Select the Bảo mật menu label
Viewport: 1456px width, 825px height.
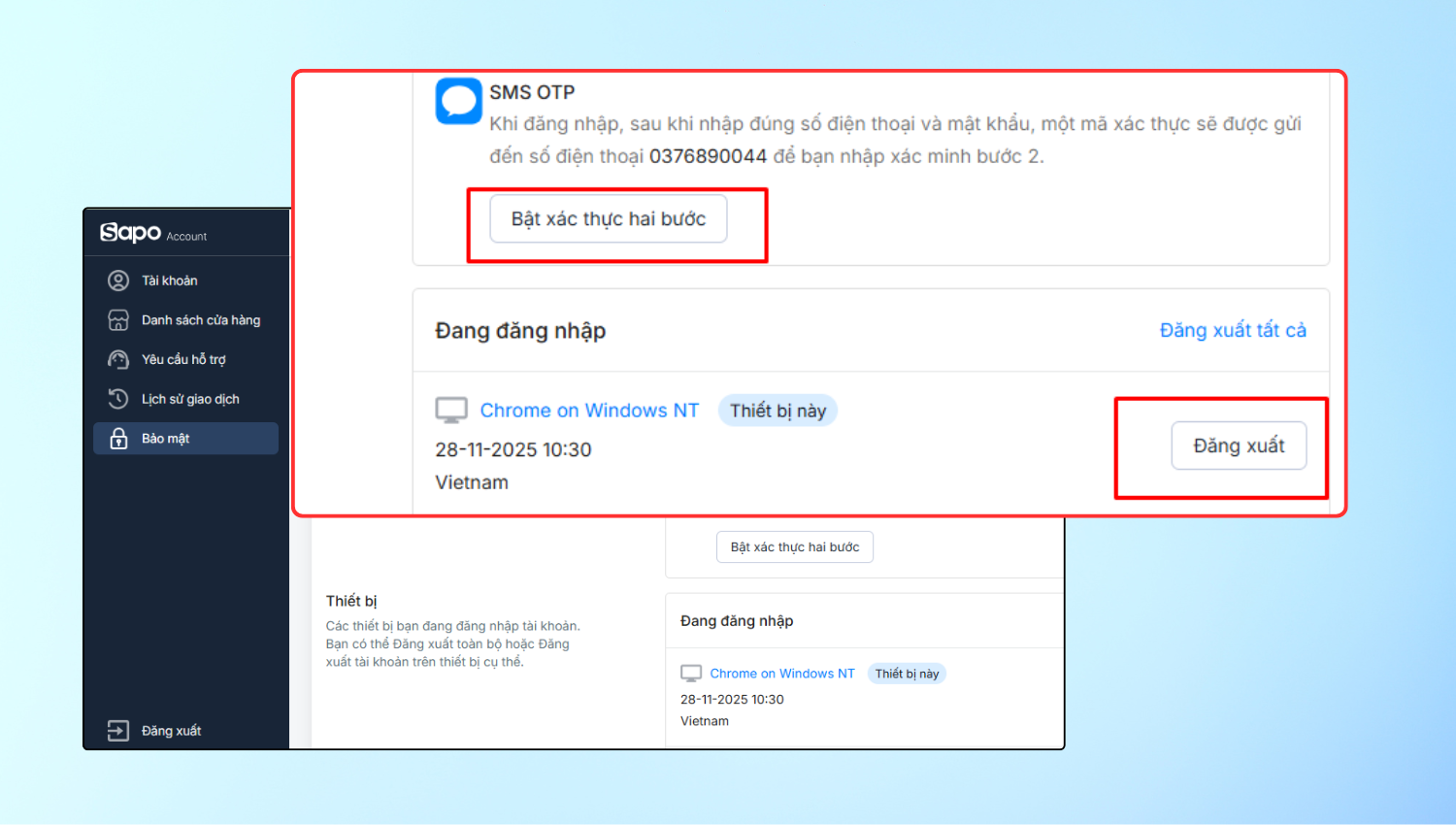click(x=165, y=439)
